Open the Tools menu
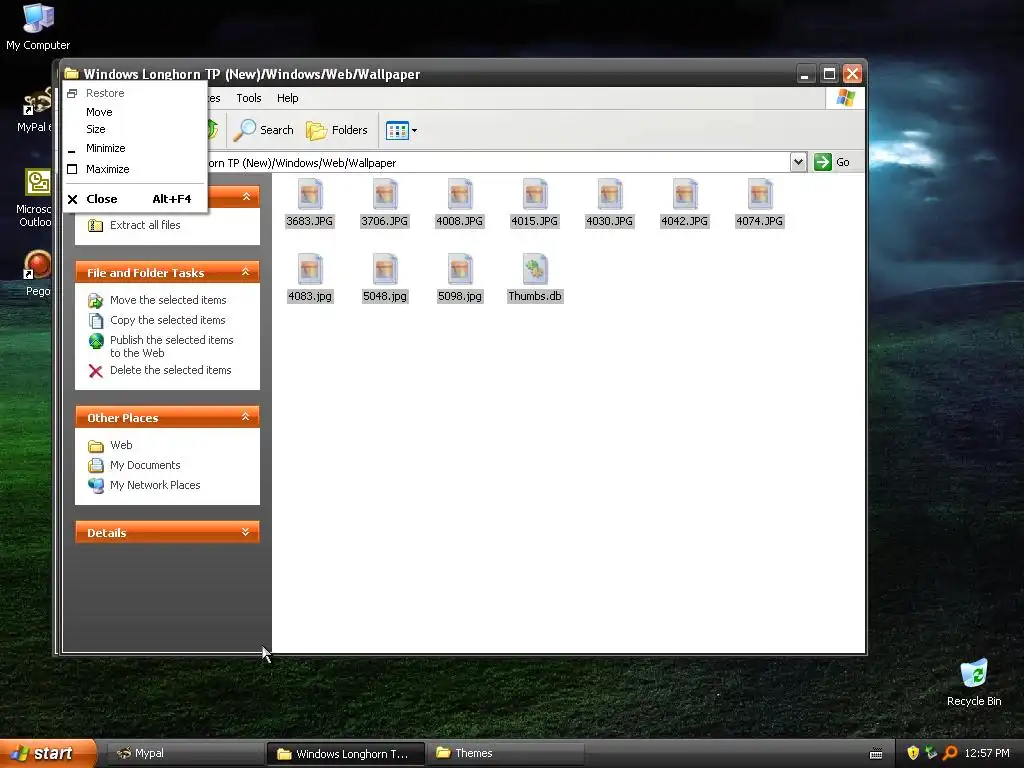This screenshot has height=768, width=1024. (x=249, y=98)
